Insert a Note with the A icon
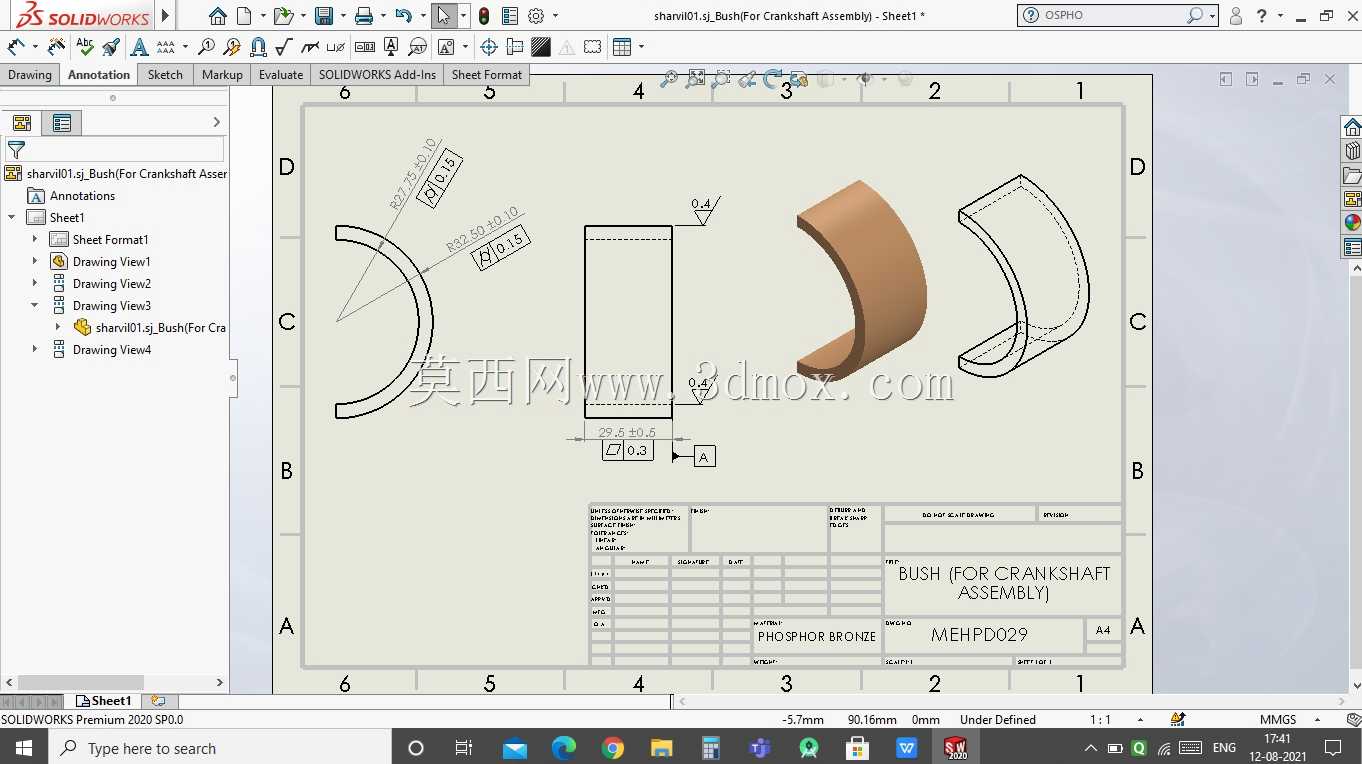Viewport: 1362px width, 764px height. [139, 46]
